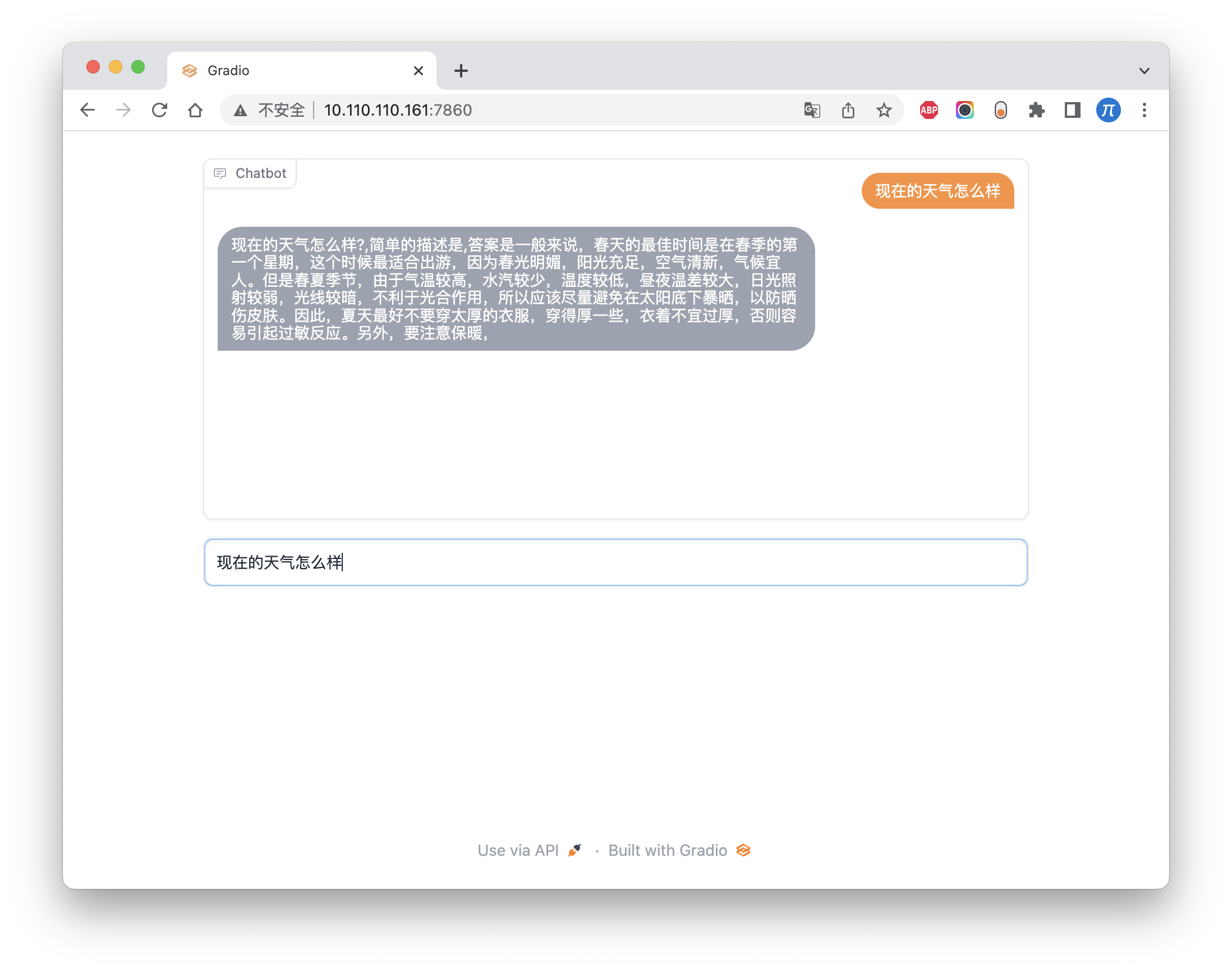Open the ABP Adblock Plus extension
1232x972 pixels.
point(928,110)
